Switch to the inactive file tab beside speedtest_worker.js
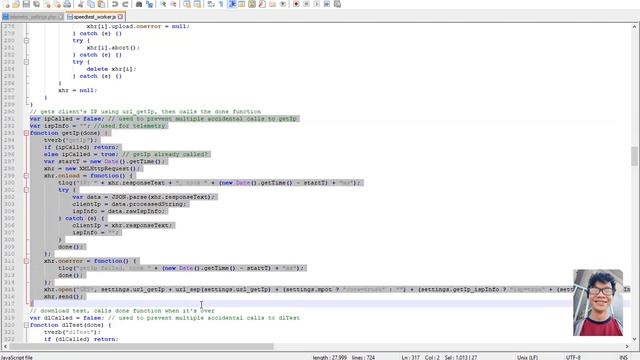The image size is (640, 360). point(33,17)
